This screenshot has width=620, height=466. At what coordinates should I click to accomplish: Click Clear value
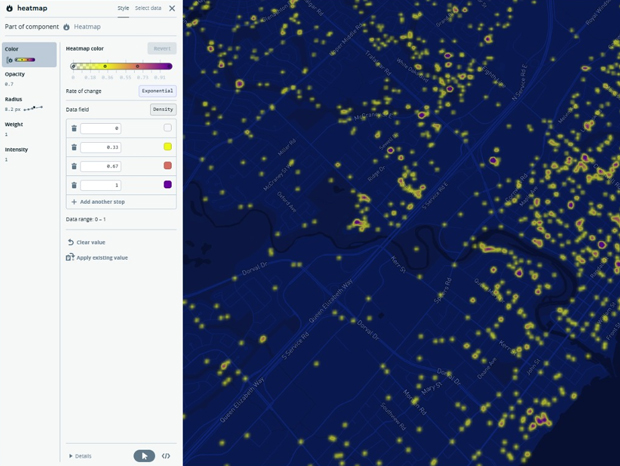pyautogui.click(x=86, y=242)
